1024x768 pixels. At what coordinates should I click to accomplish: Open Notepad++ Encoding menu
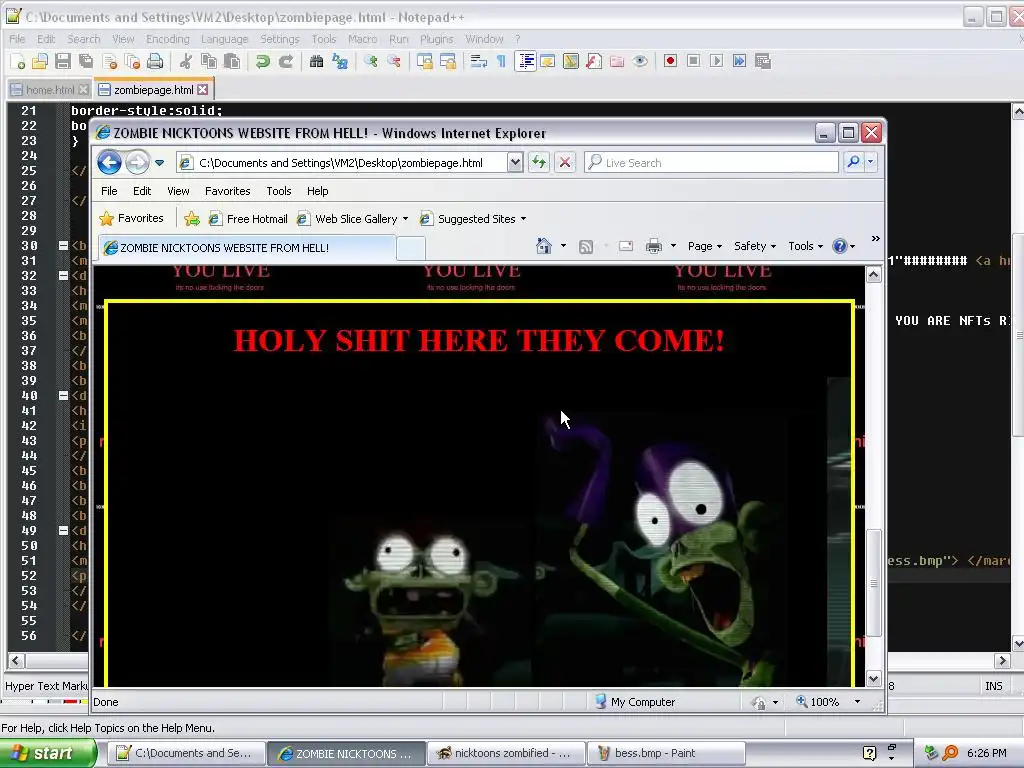(x=167, y=39)
